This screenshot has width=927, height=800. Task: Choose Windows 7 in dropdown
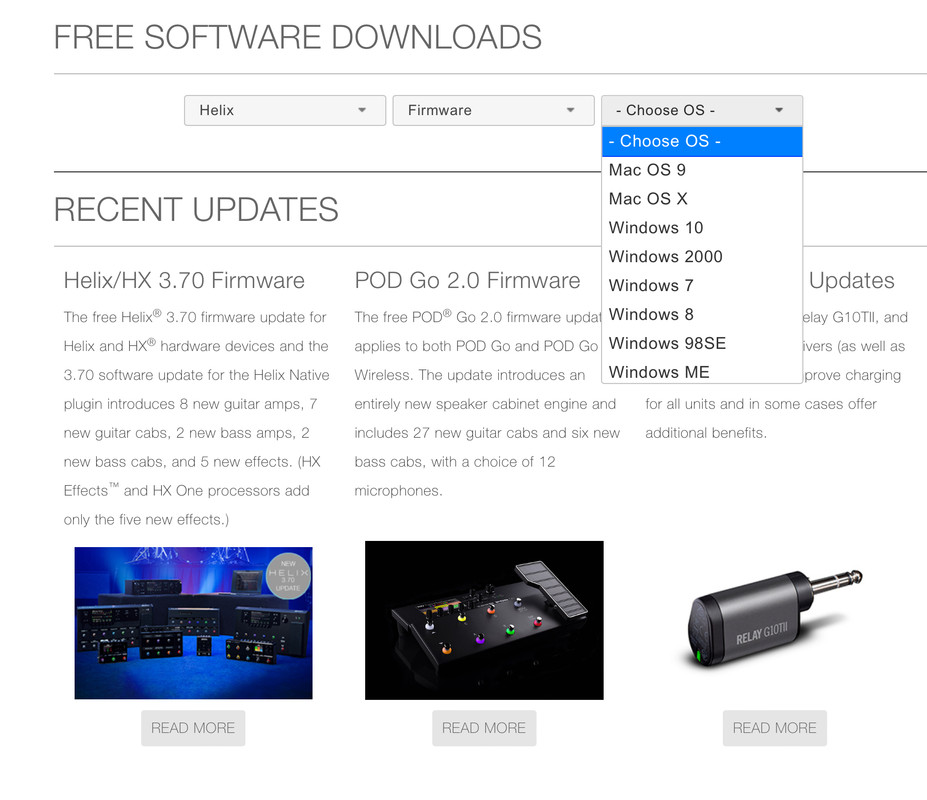[702, 286]
